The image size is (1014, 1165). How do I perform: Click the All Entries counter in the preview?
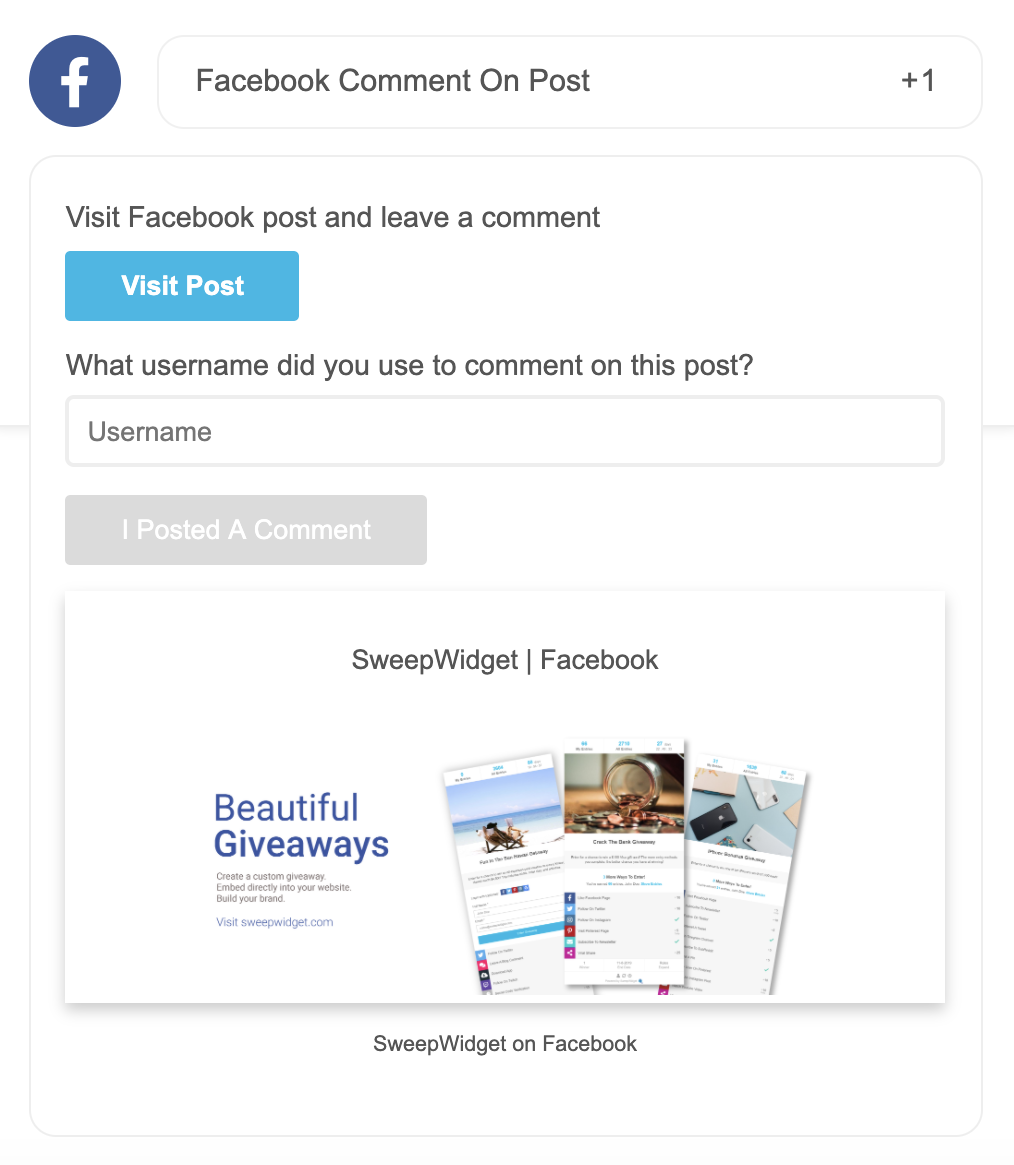[x=625, y=744]
